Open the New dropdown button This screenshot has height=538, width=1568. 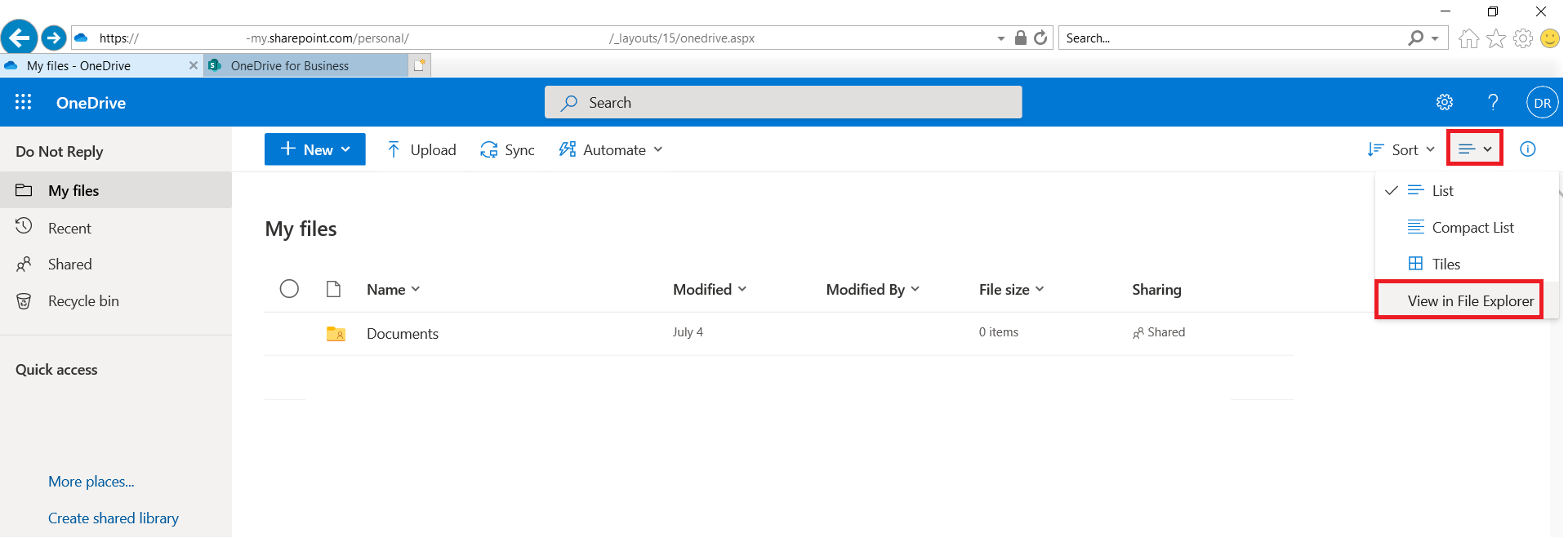[315, 149]
